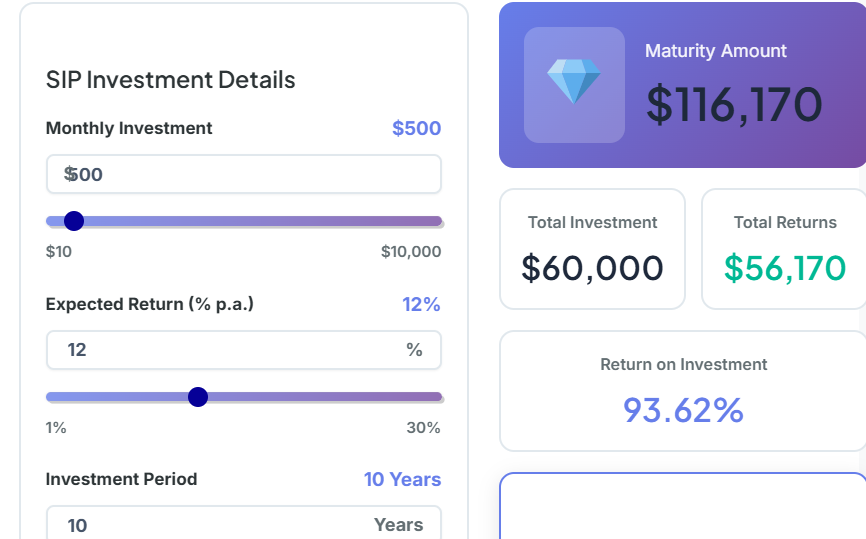Click the Expected Return input field
Screen dimensions: 866x539
point(230,350)
